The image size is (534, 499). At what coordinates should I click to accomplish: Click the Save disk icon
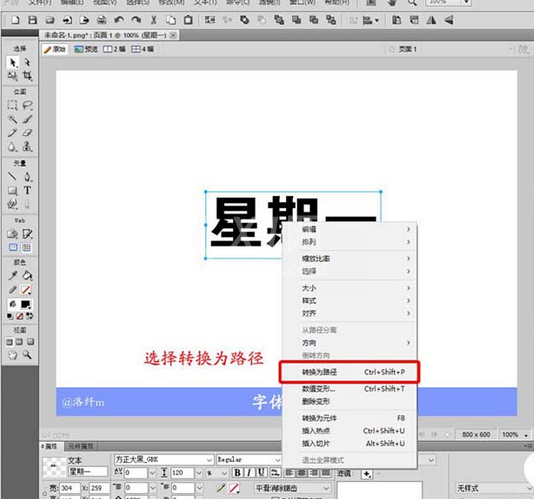pyautogui.click(x=32, y=20)
